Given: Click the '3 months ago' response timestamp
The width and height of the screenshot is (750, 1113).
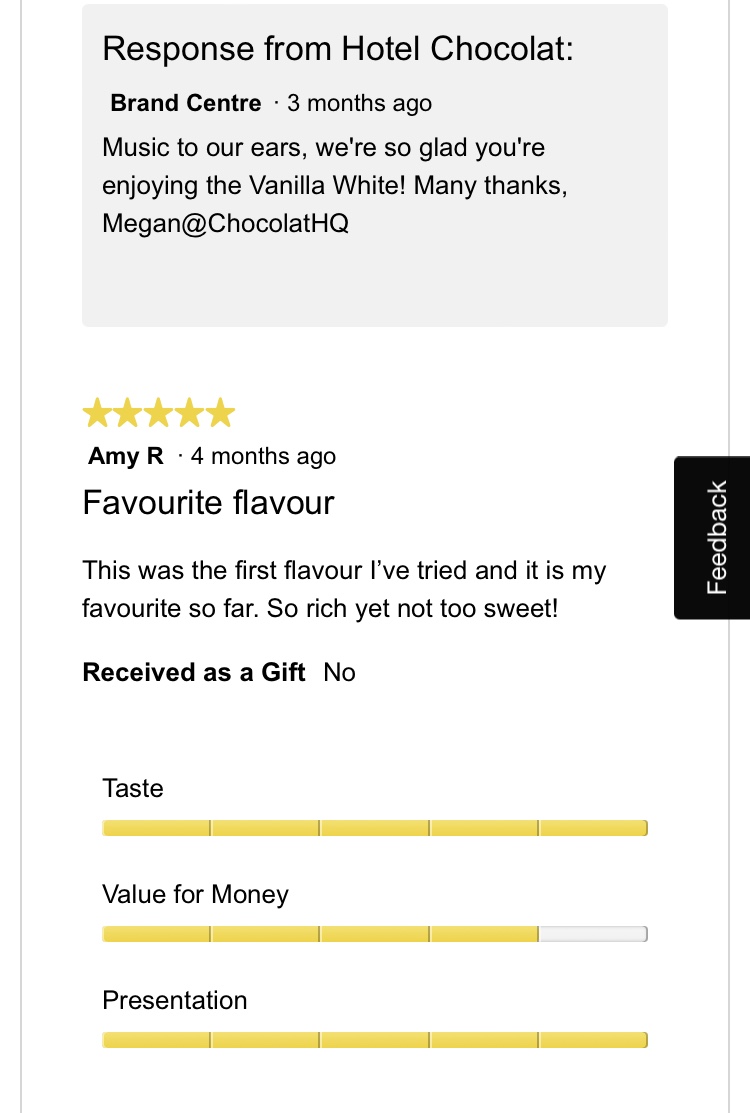Looking at the screenshot, I should coord(359,103).
